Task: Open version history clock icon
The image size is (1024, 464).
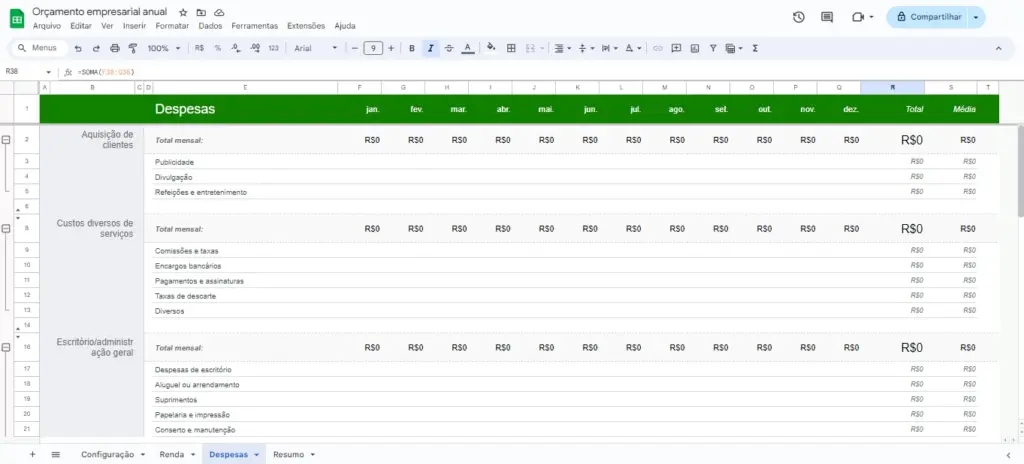Action: 799,18
